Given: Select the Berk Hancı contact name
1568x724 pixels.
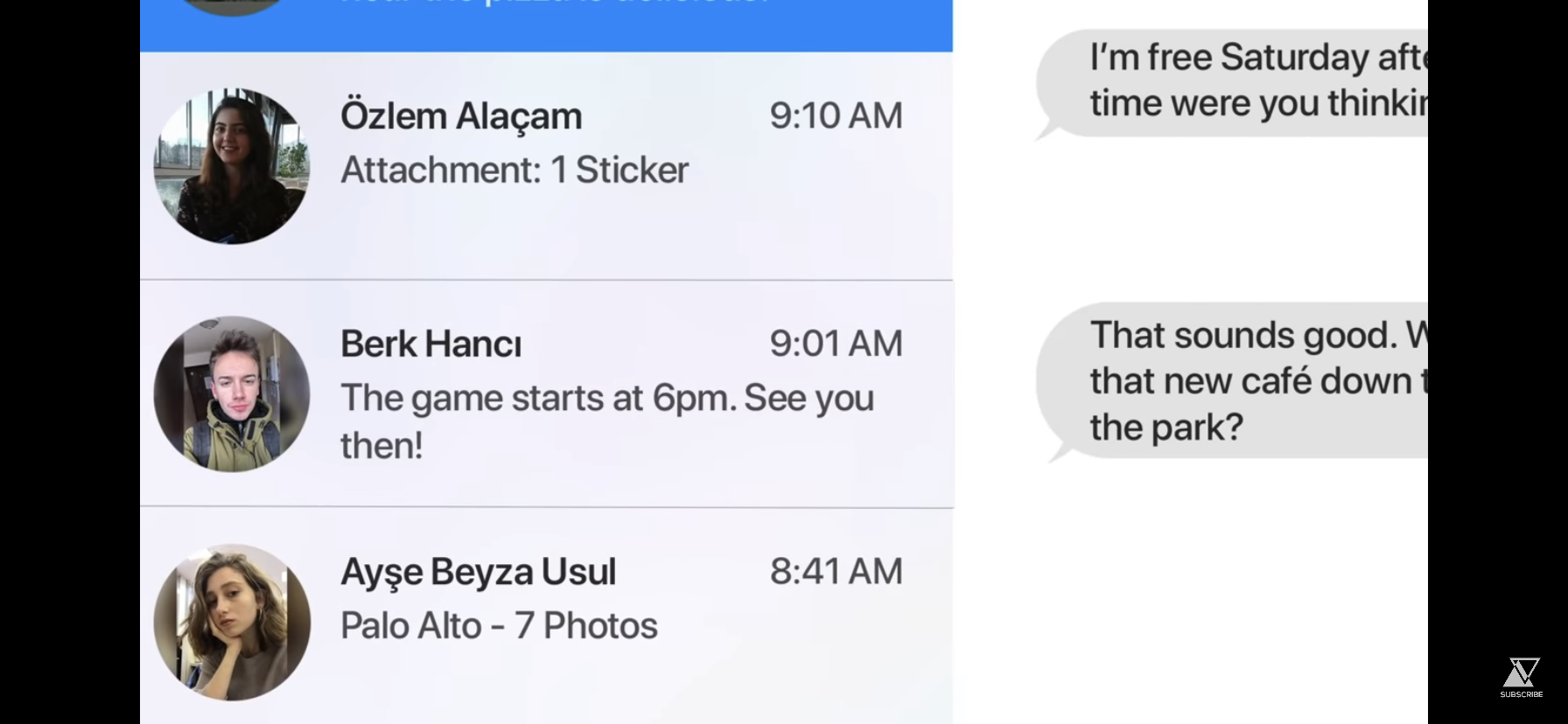Looking at the screenshot, I should pos(430,345).
